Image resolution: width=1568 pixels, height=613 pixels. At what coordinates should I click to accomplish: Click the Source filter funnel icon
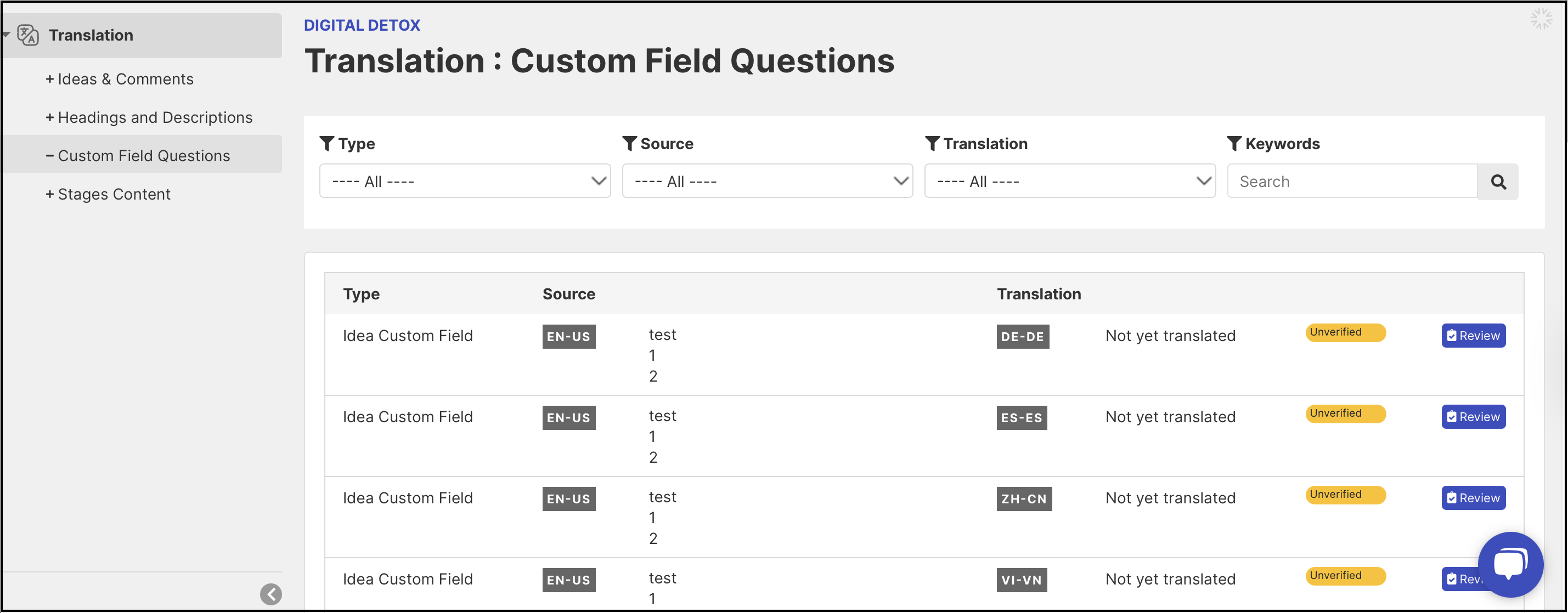pos(629,144)
